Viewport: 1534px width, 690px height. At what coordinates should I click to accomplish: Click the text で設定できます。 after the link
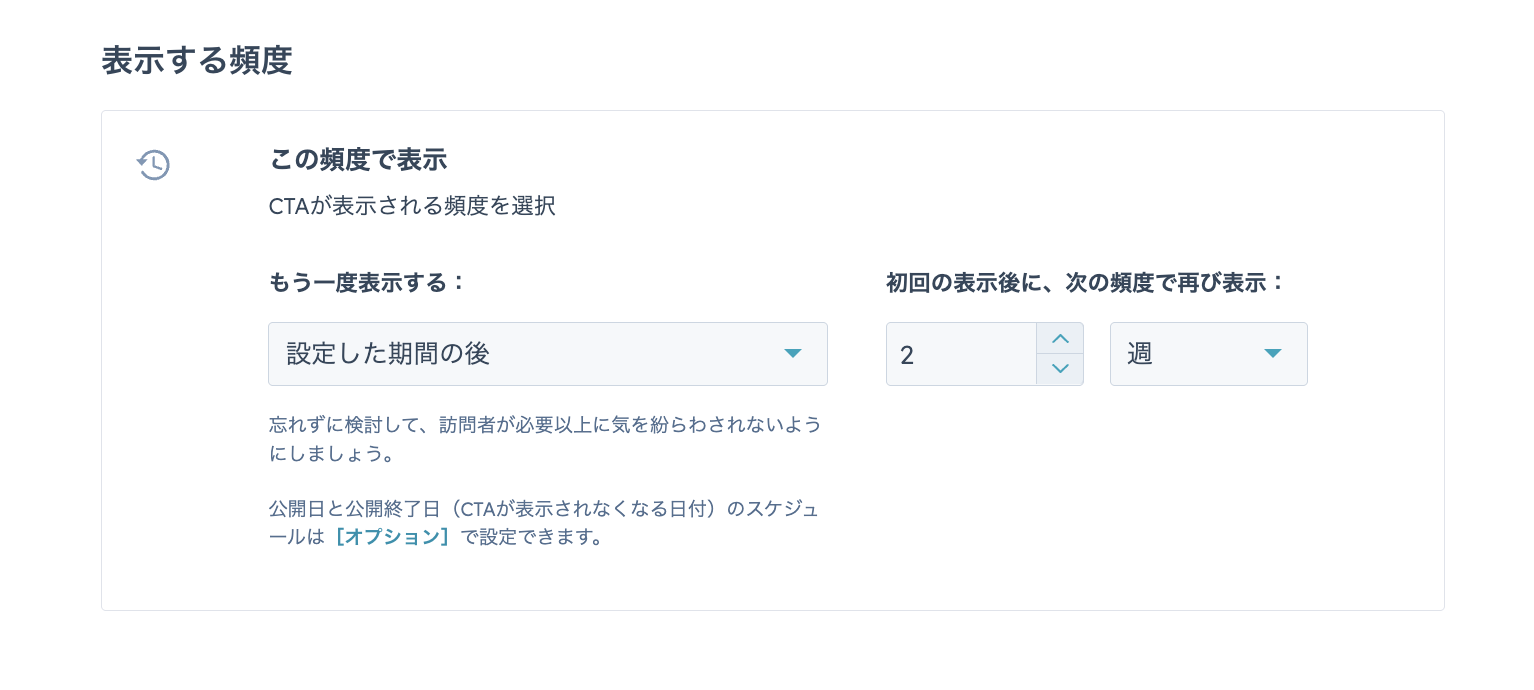tap(533, 537)
